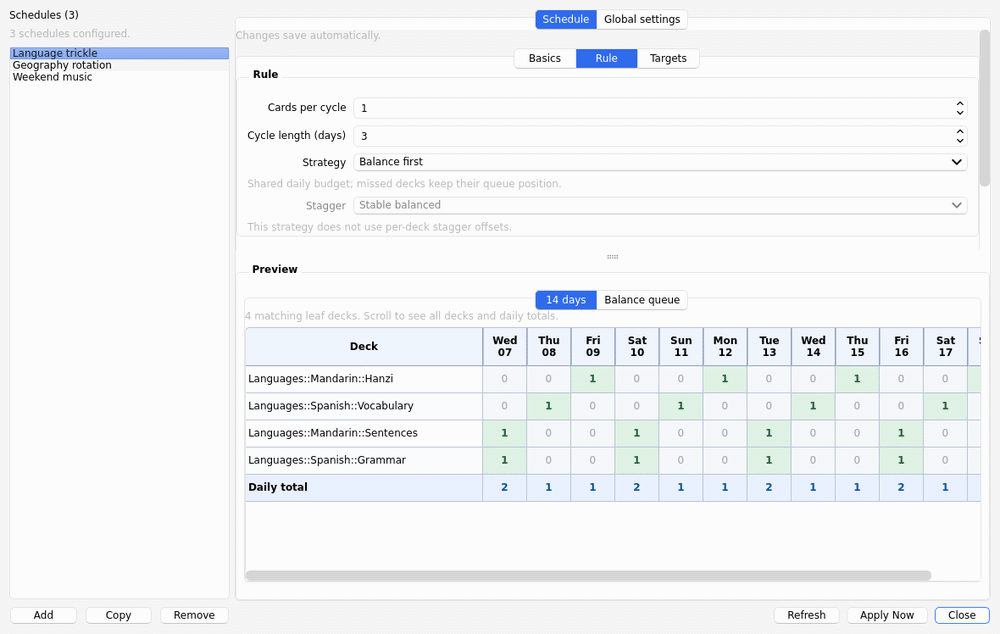Click Grammar cell for Tue 13

tap(768, 460)
